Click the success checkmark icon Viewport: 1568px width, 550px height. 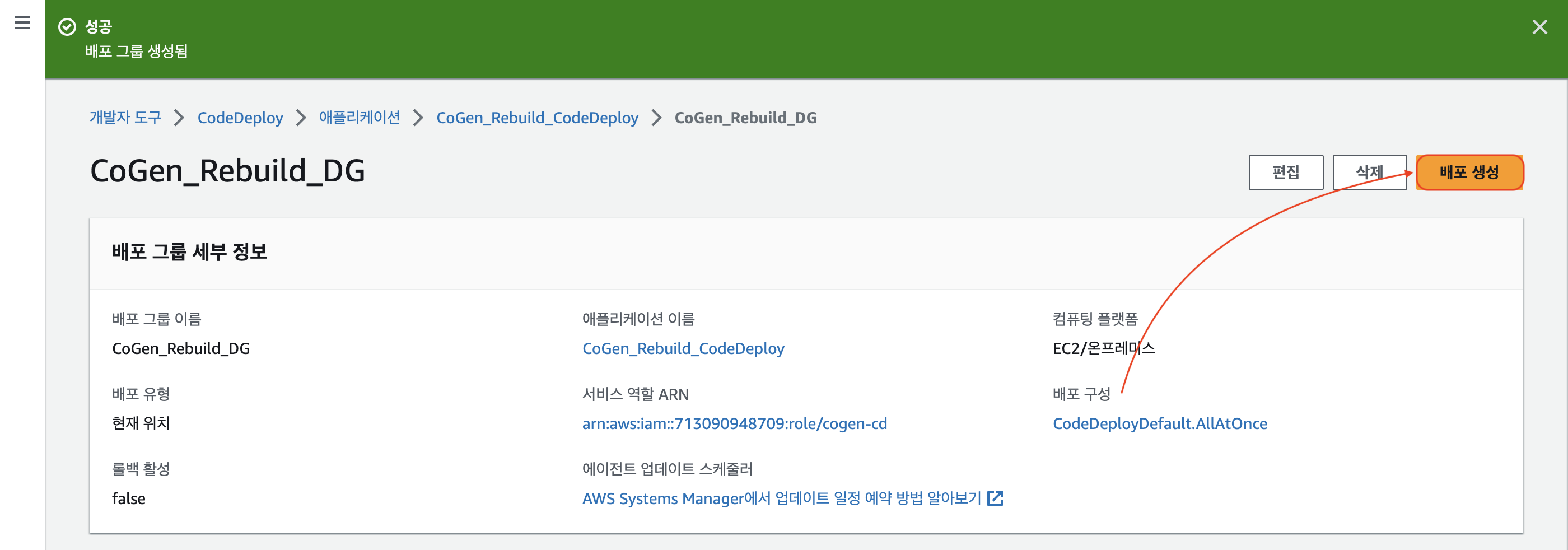point(67,27)
